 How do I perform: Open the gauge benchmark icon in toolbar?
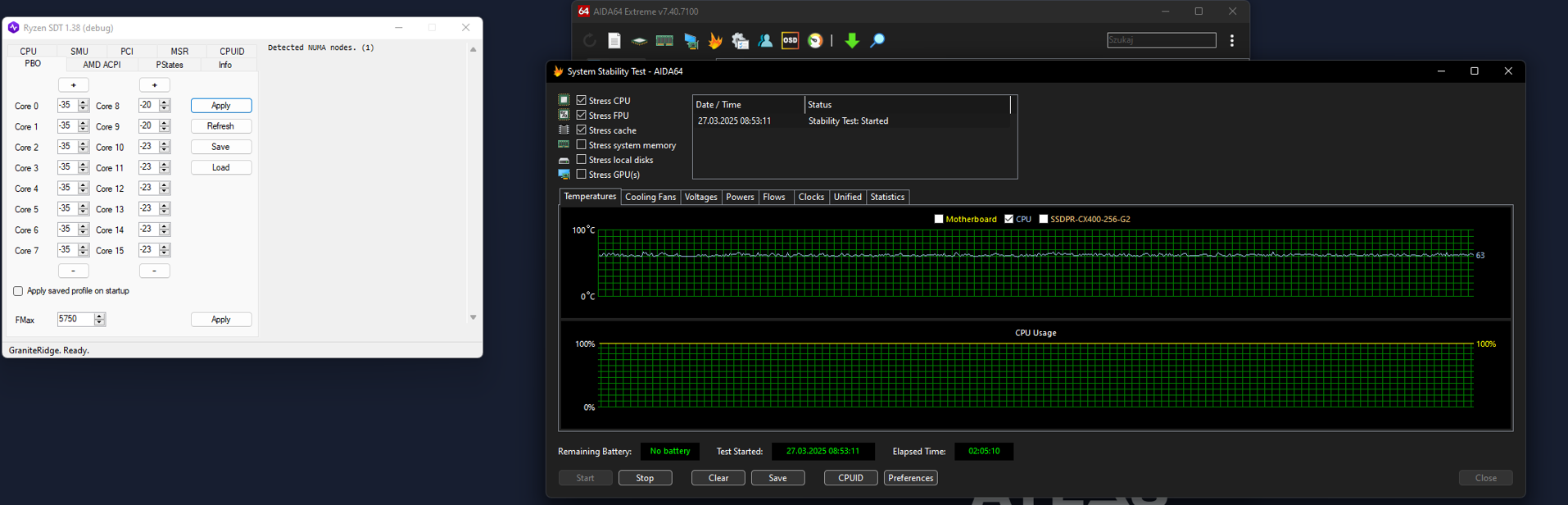pos(815,41)
